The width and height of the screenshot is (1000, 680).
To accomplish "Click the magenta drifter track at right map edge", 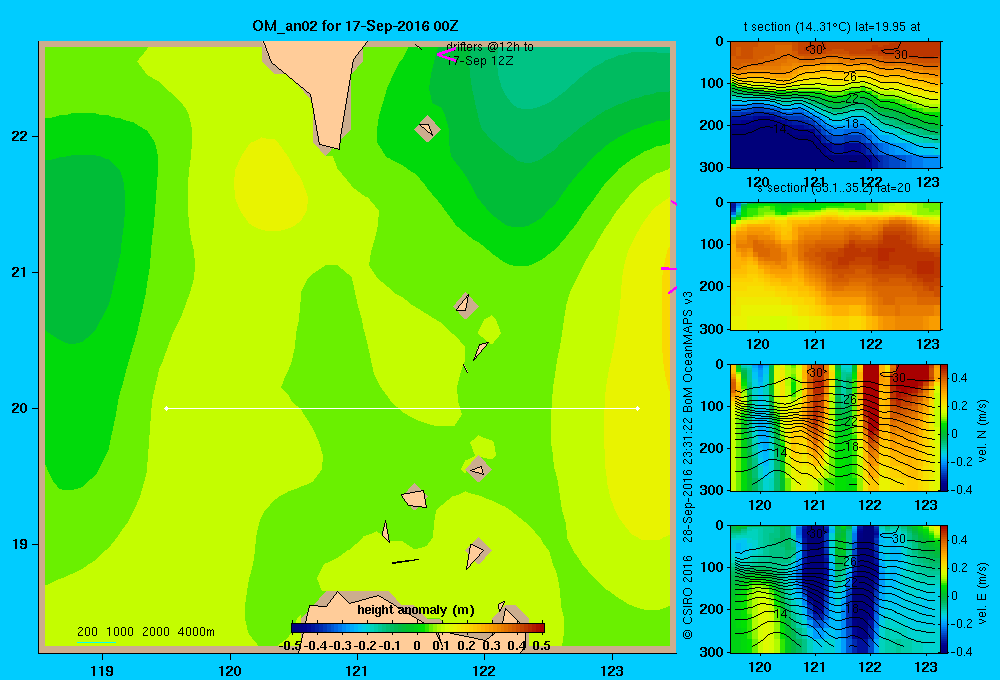I will coord(669,269).
